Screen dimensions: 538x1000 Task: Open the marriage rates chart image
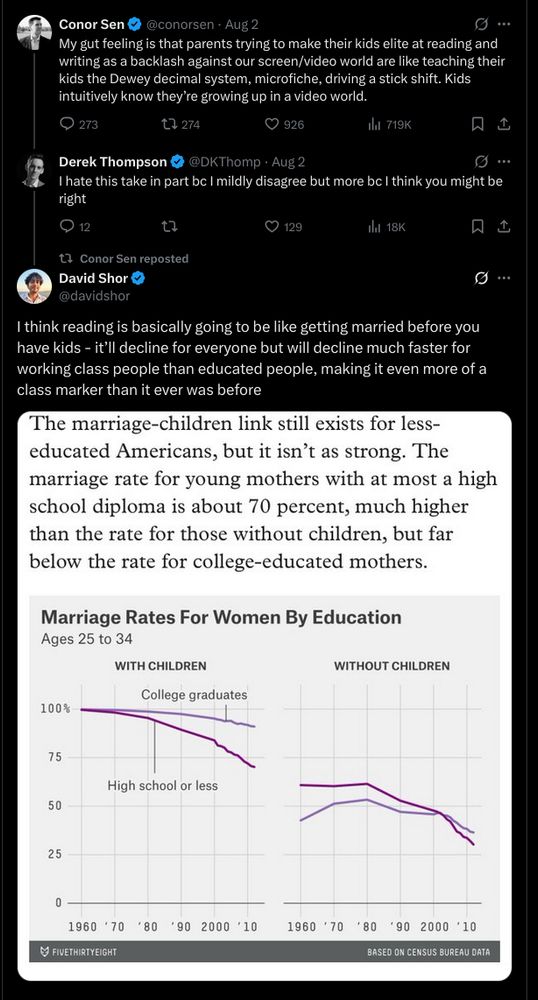point(265,696)
